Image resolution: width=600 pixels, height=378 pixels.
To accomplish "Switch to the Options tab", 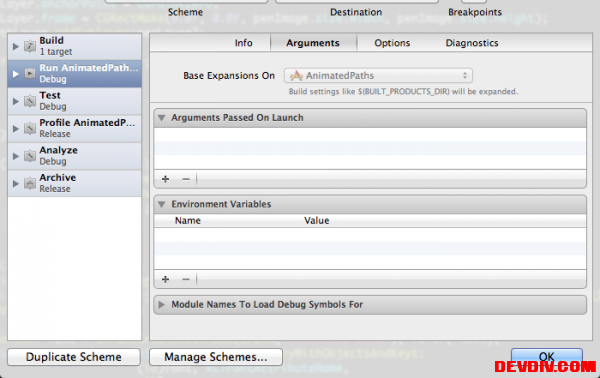I will pyautogui.click(x=392, y=43).
